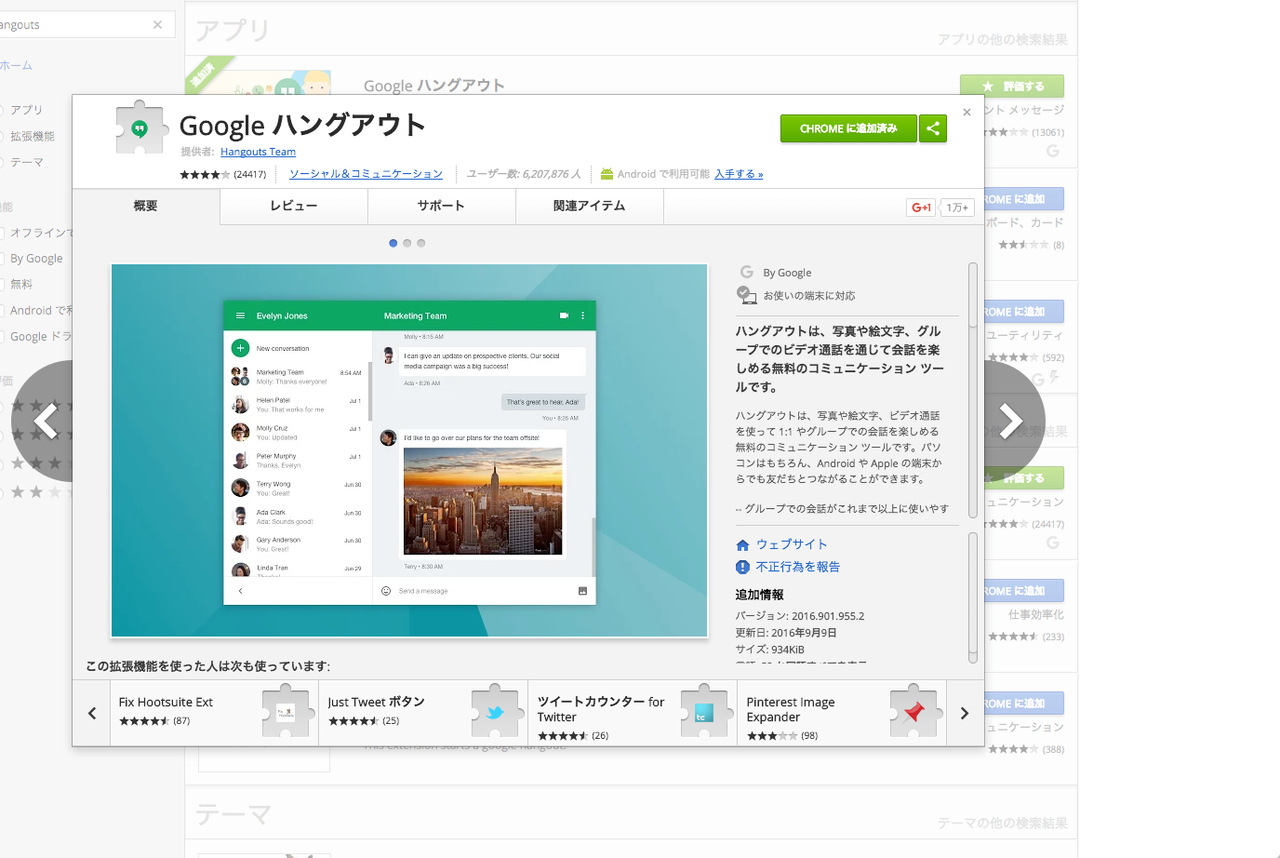Viewport: 1280px width, 858px height.
Task: Click the device compatibility icon beside お使いの端末に対応
Action: tap(747, 295)
